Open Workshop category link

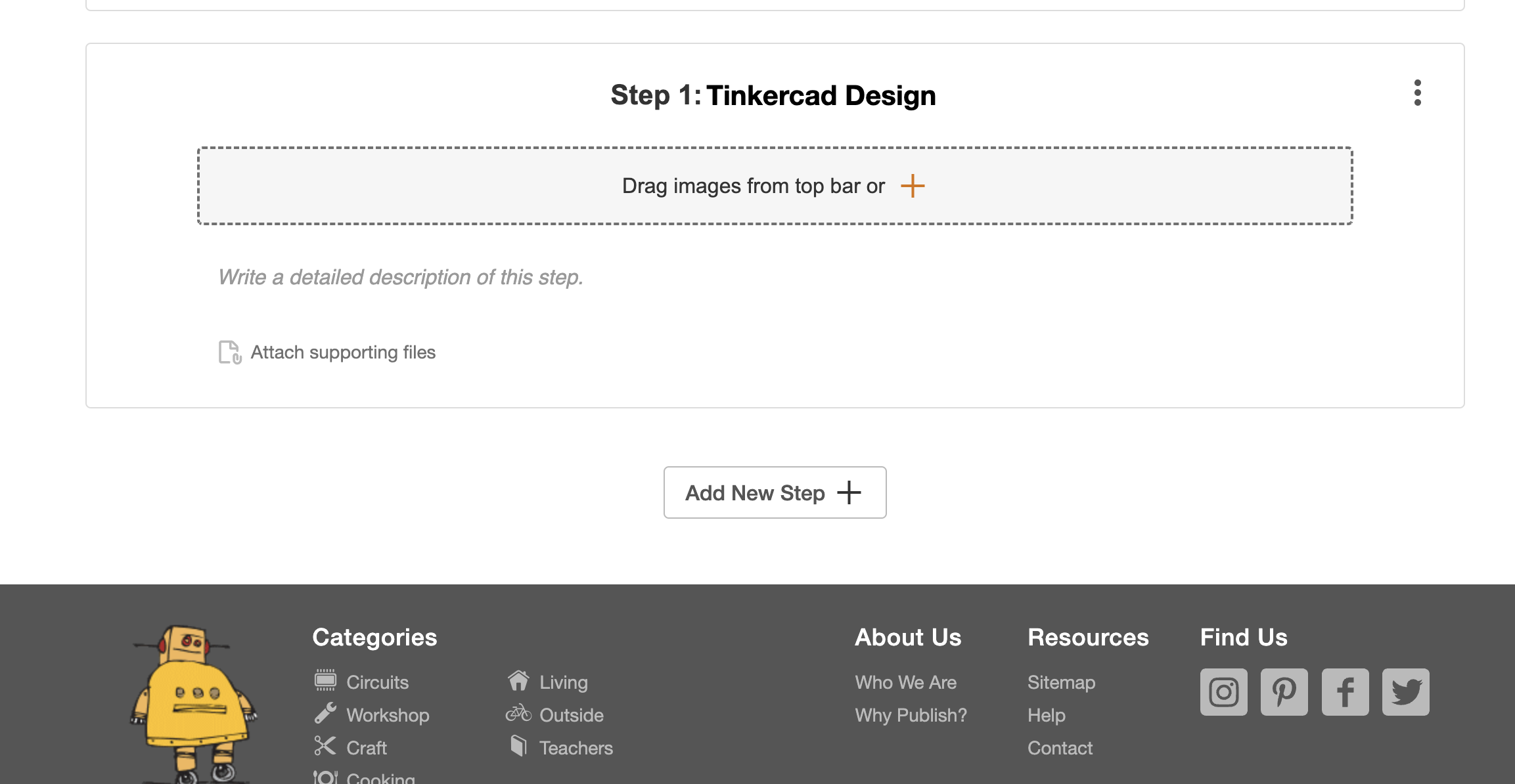pyautogui.click(x=388, y=715)
